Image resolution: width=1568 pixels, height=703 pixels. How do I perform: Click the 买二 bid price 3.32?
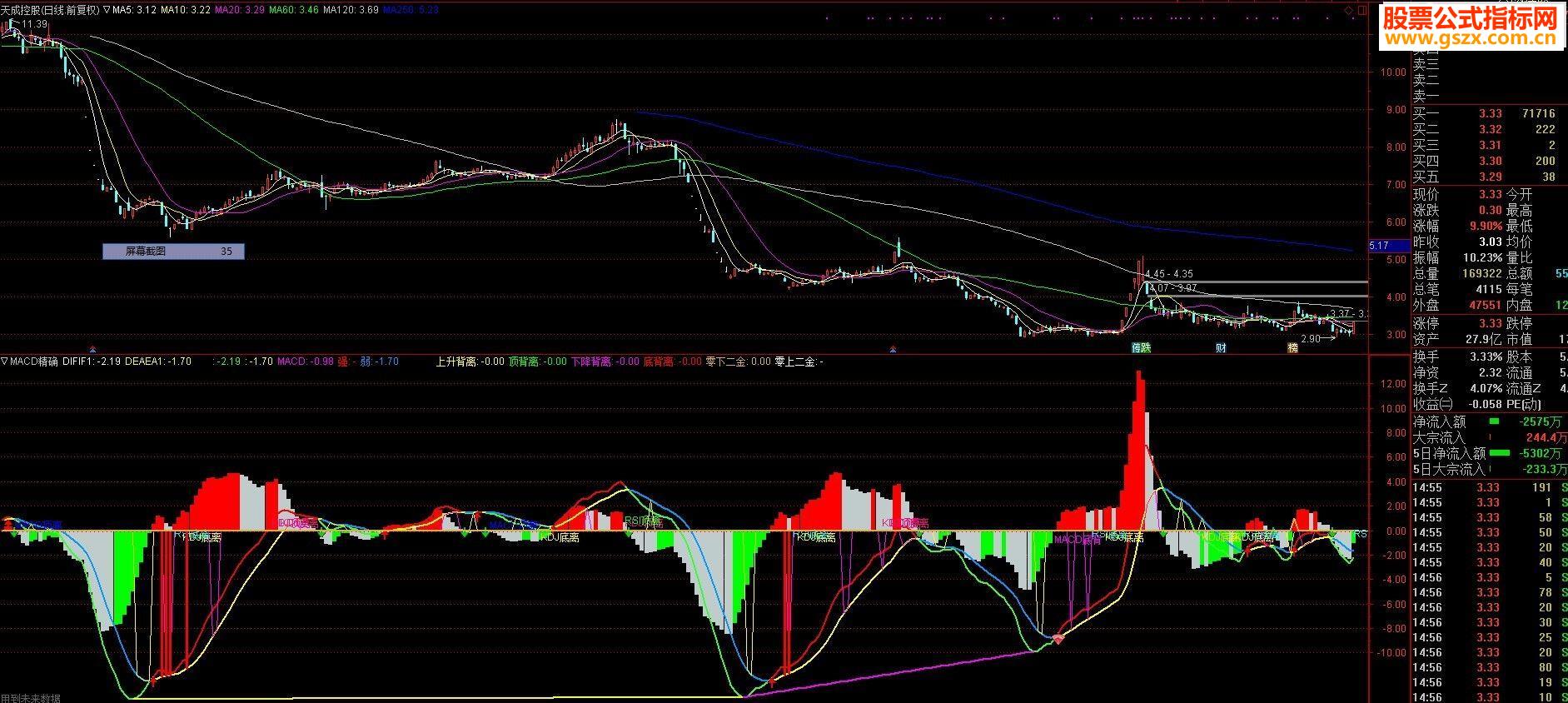click(x=1490, y=129)
